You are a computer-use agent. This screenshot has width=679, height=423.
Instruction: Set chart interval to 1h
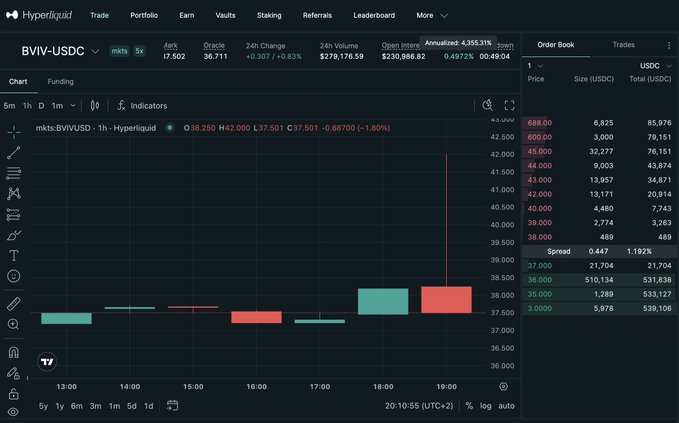(x=27, y=106)
